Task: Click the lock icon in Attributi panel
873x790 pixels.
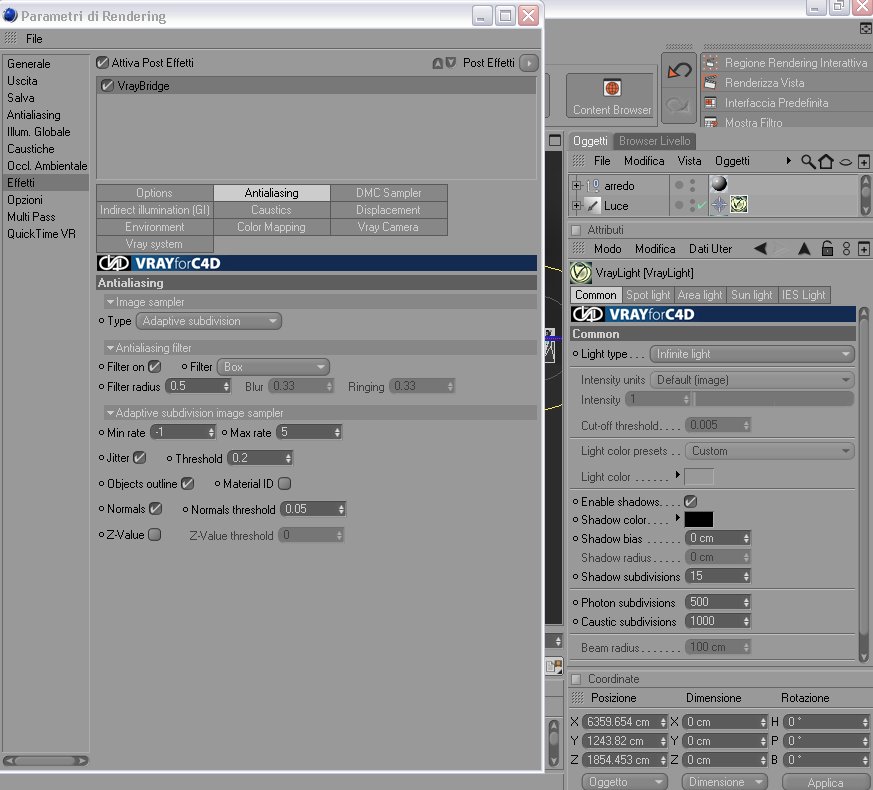Action: pos(827,248)
